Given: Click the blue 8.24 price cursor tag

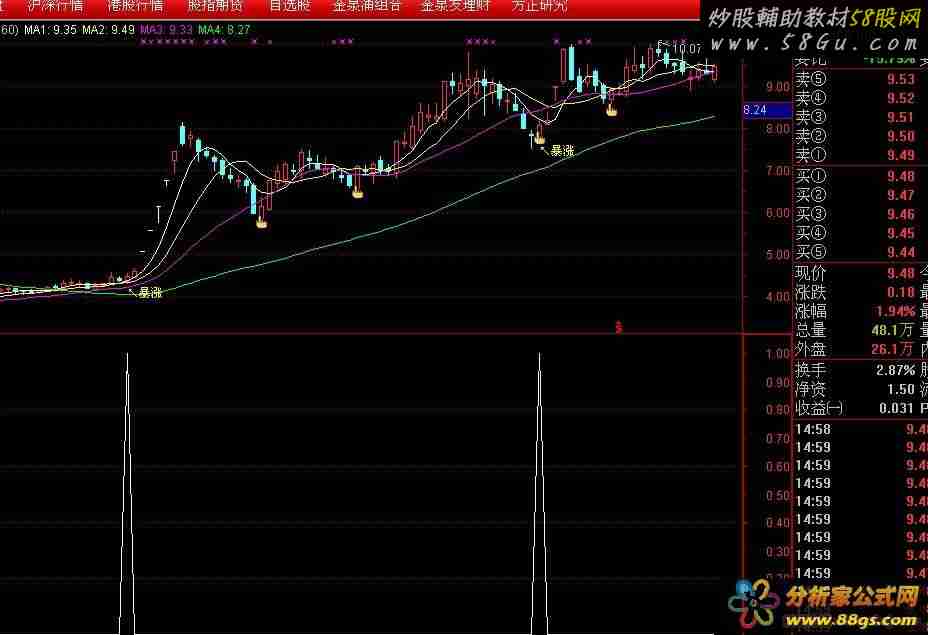Looking at the screenshot, I should tap(767, 110).
